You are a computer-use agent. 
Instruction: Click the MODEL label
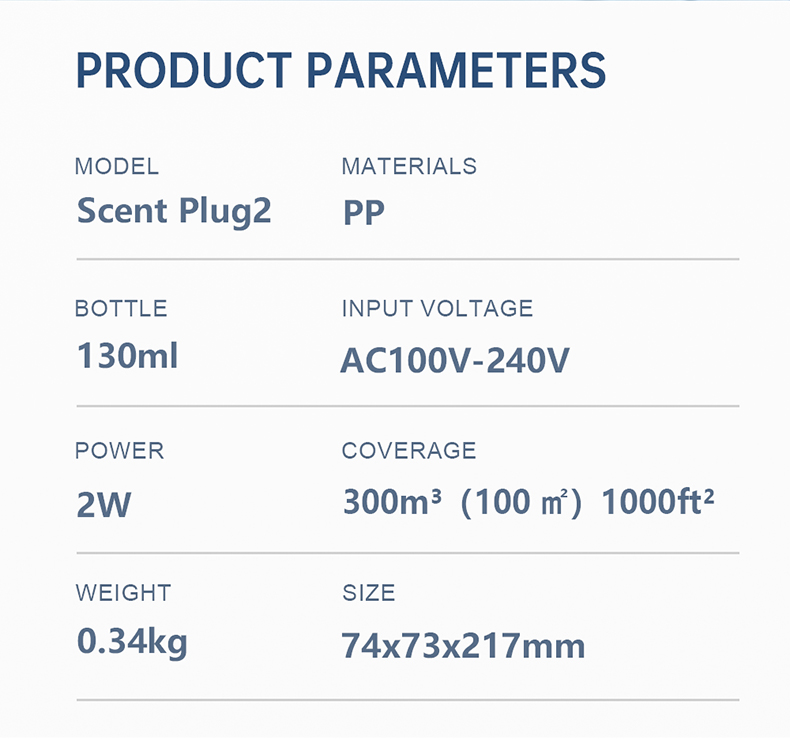pos(117,166)
